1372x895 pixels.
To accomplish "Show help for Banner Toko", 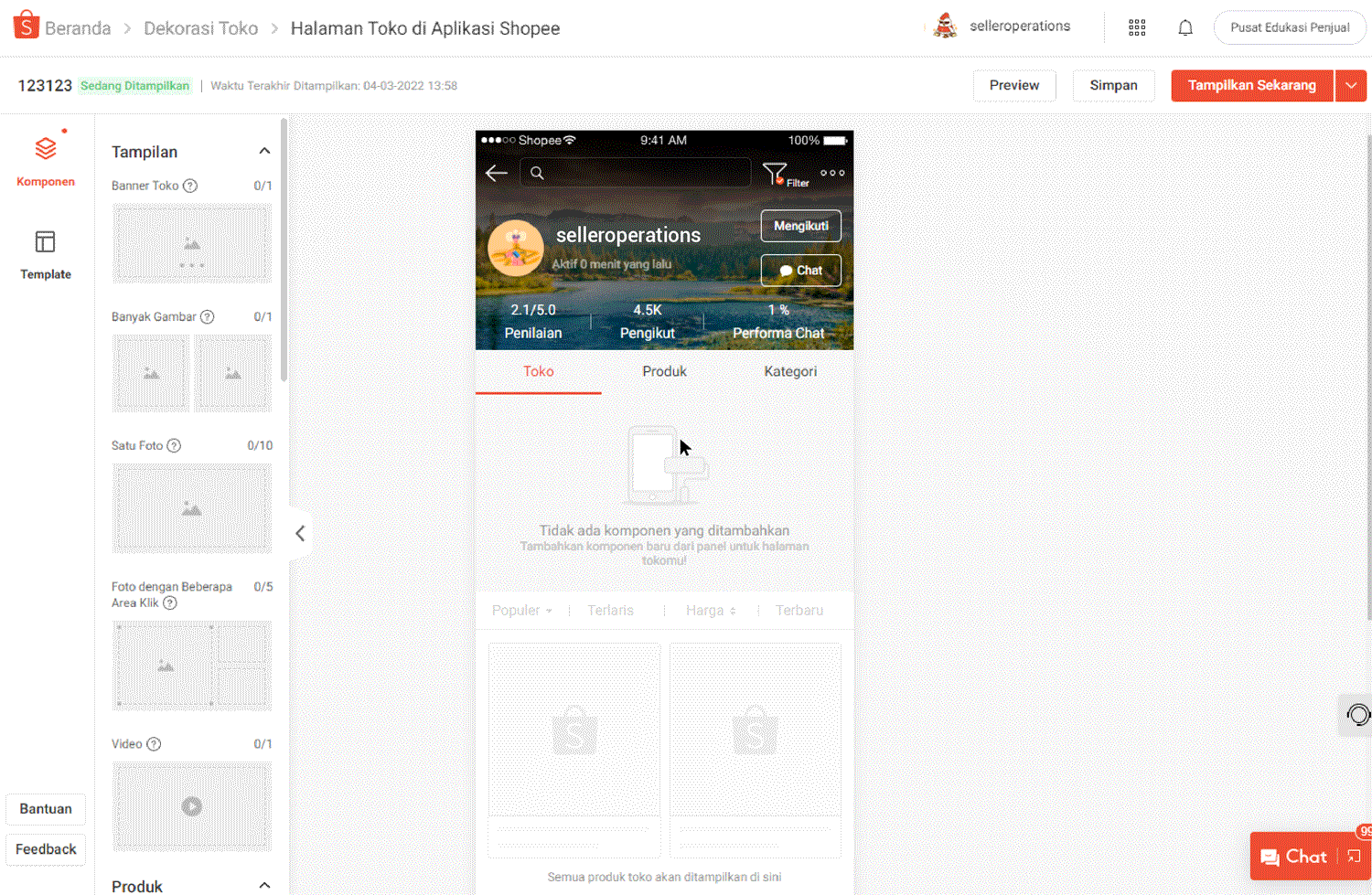I will point(190,186).
